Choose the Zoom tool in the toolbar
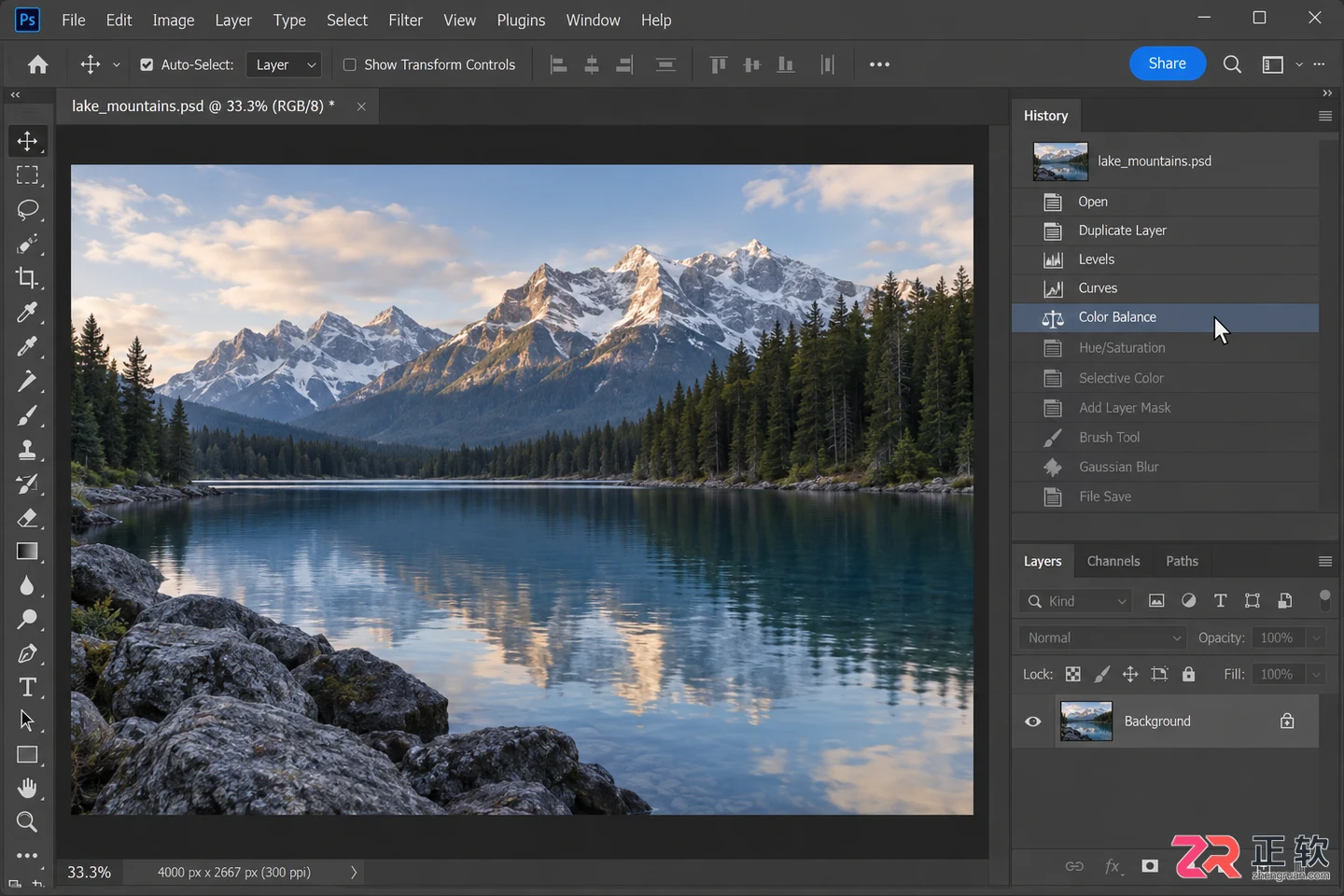Image resolution: width=1344 pixels, height=896 pixels. tap(27, 822)
